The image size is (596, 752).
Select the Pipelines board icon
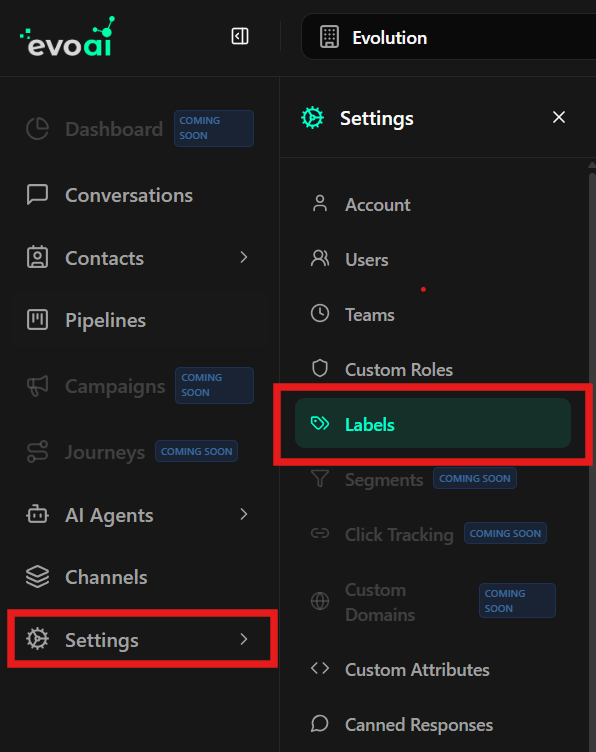(x=37, y=320)
